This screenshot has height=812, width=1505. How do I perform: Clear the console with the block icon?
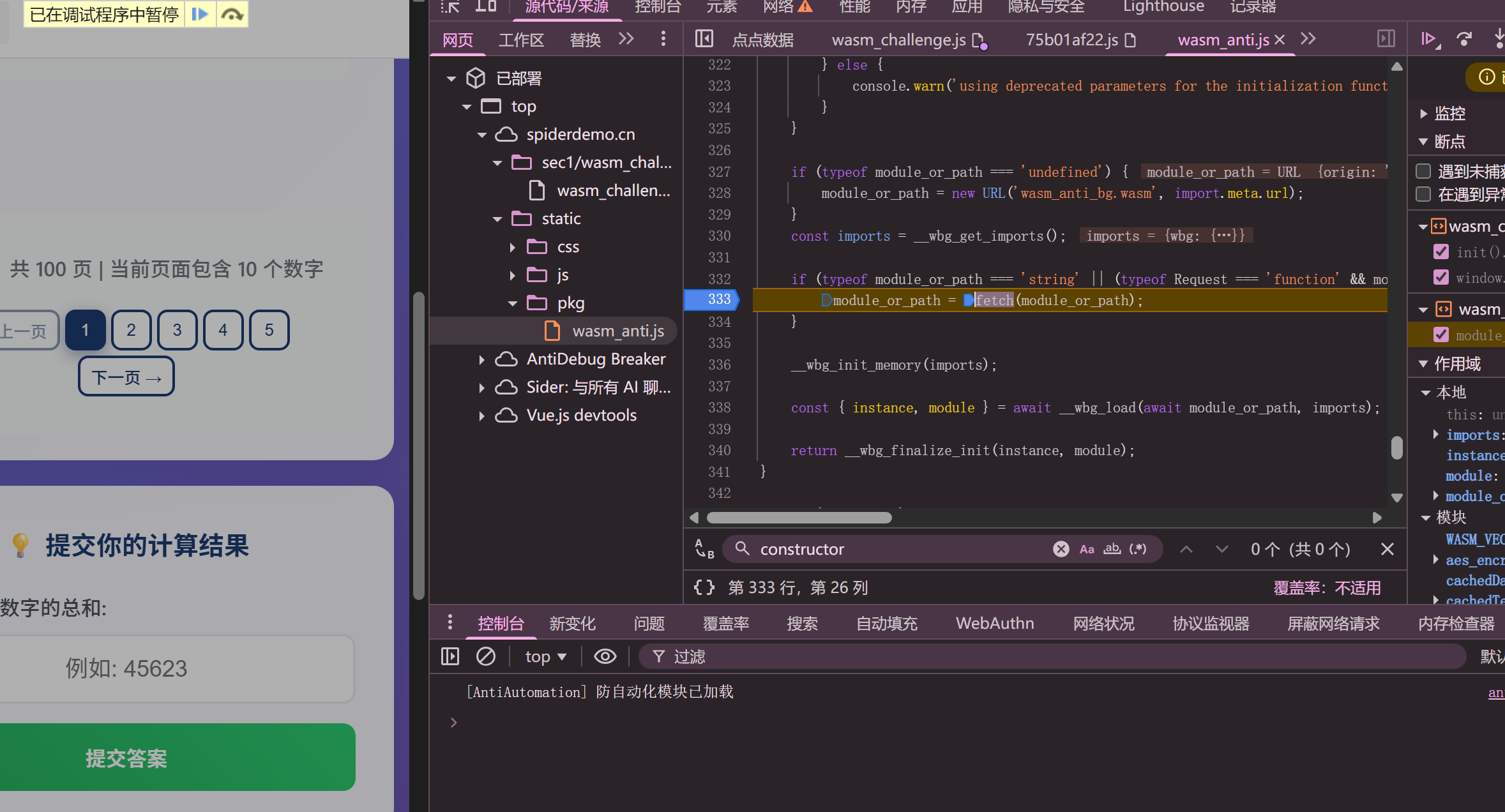point(485,656)
